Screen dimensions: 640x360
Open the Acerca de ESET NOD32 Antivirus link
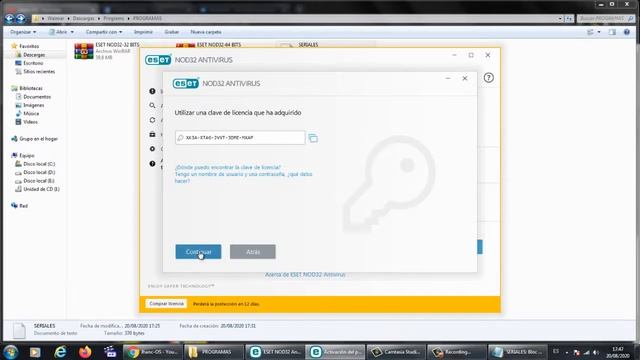coord(305,274)
